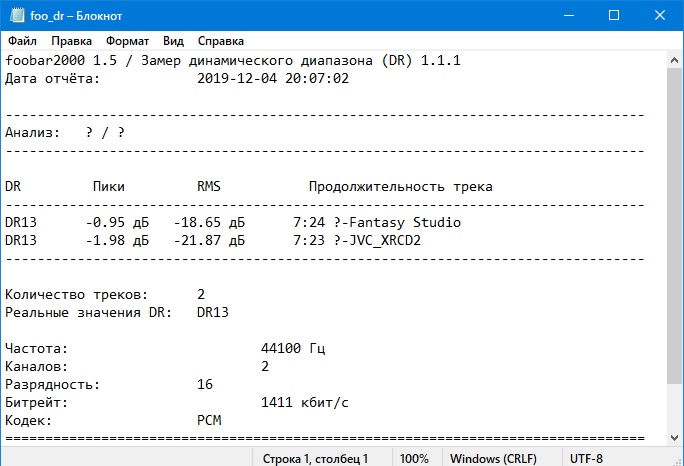Click the peak value '-1.98 дБ'

pyautogui.click(x=117, y=240)
